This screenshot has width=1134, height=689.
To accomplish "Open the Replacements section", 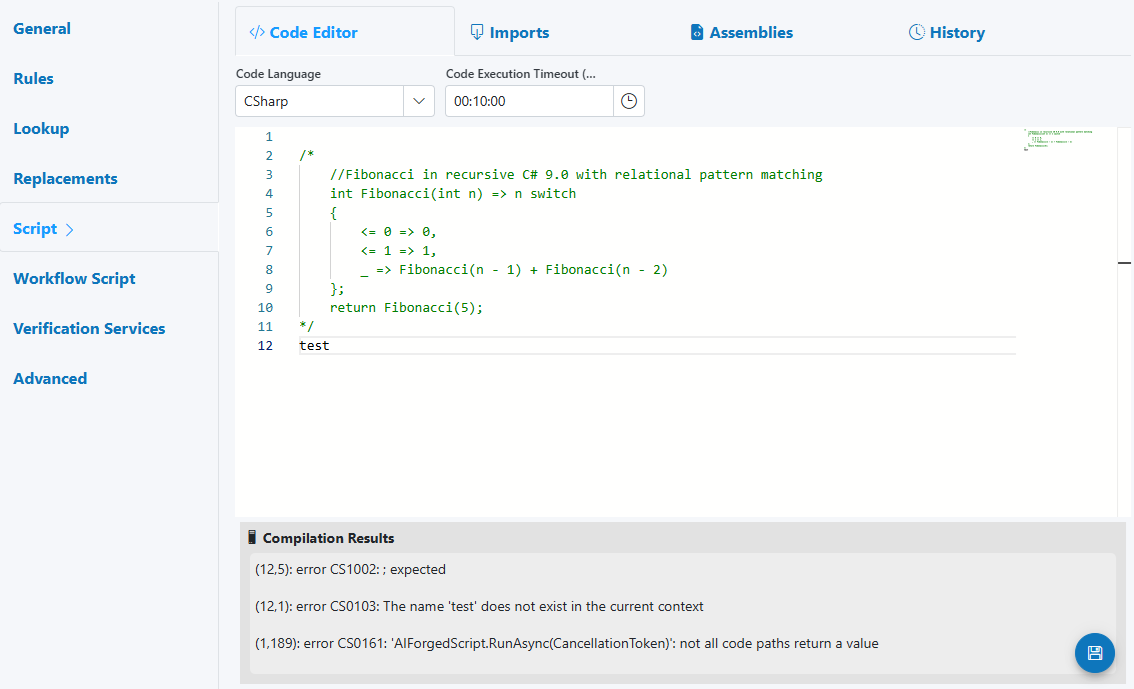I will click(65, 179).
